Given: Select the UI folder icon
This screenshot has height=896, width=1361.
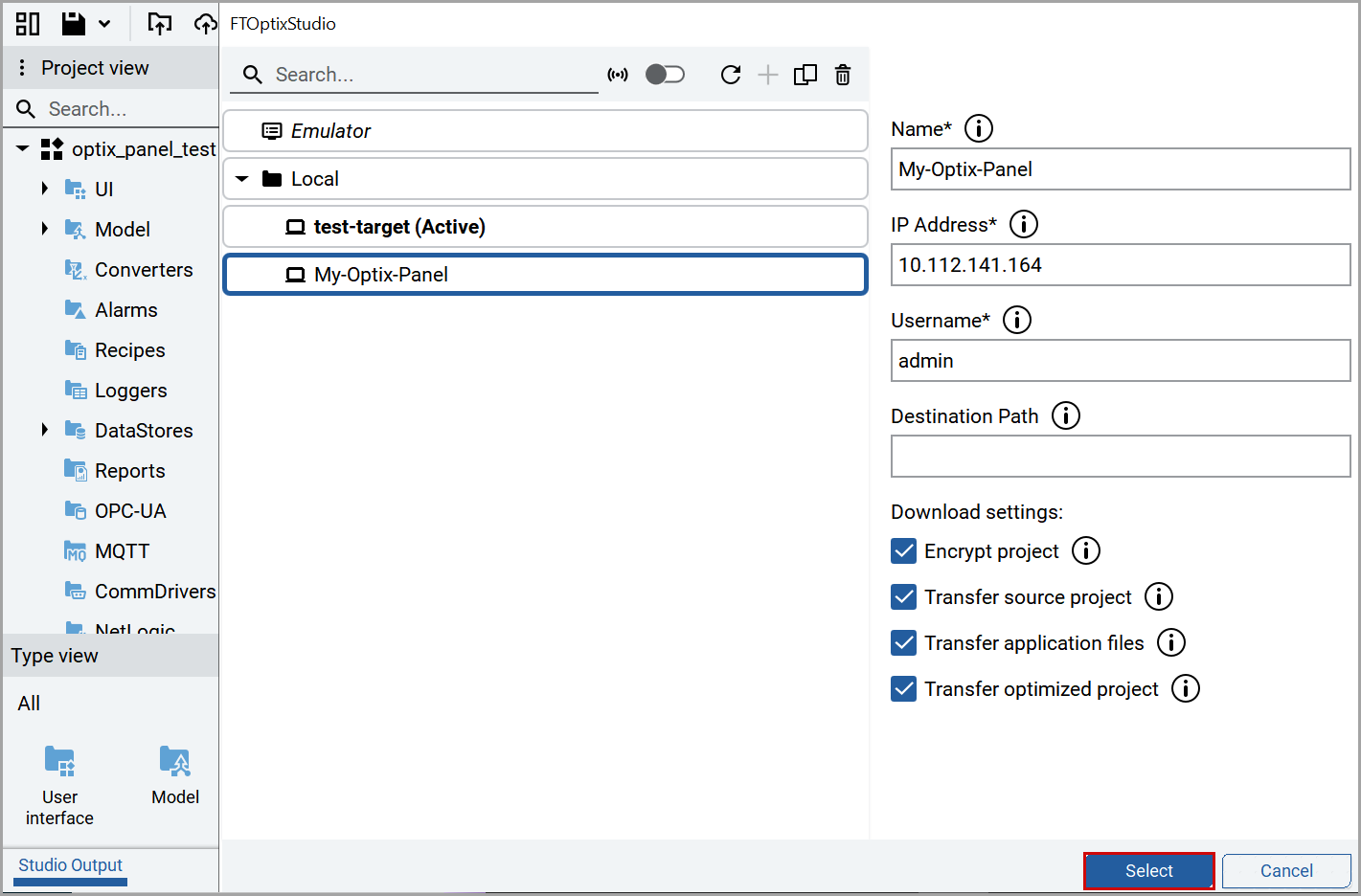Looking at the screenshot, I should [x=75, y=189].
